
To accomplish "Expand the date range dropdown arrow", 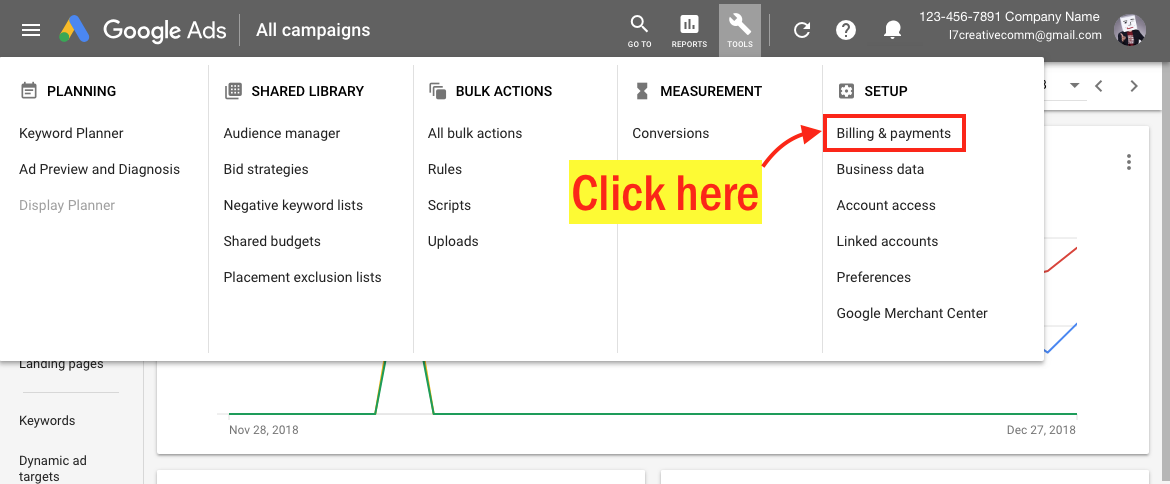I will (x=1074, y=86).
